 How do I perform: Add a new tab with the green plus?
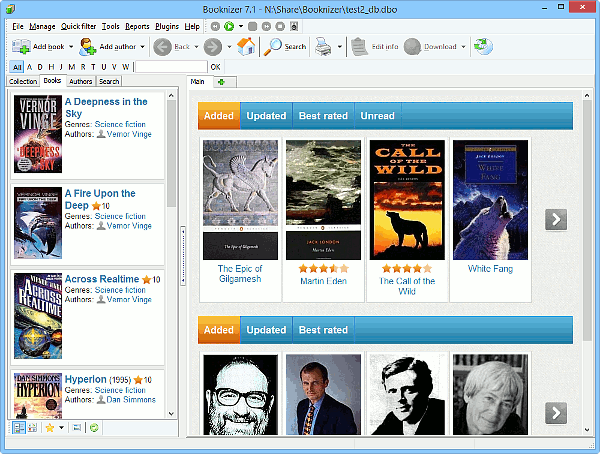click(x=221, y=82)
